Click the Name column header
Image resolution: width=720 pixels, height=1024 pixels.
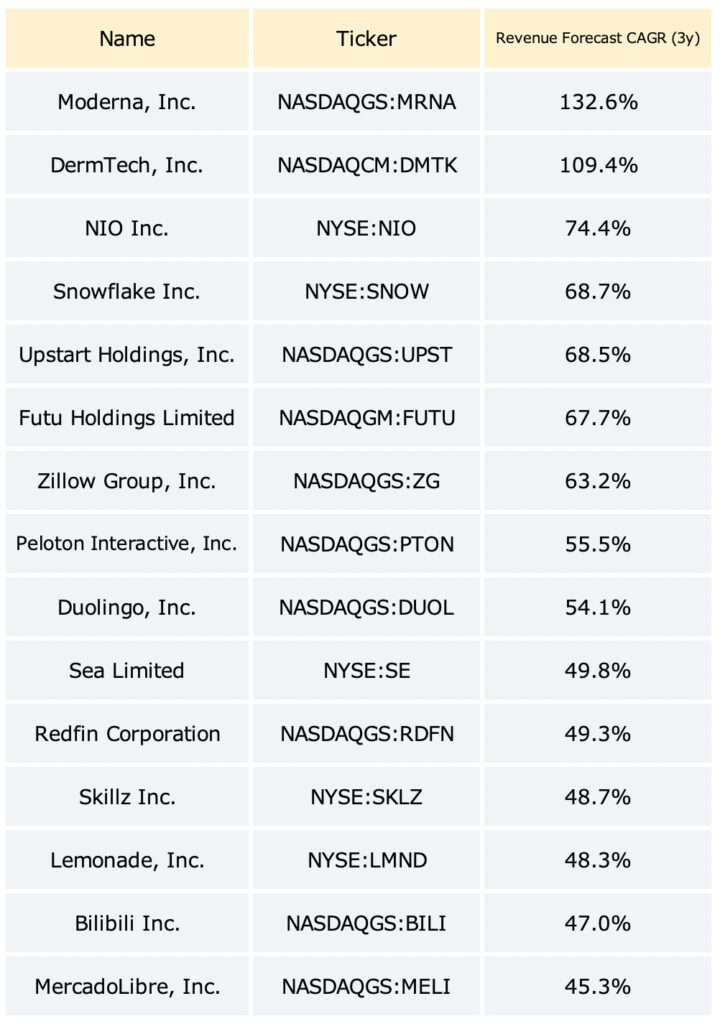tap(127, 39)
